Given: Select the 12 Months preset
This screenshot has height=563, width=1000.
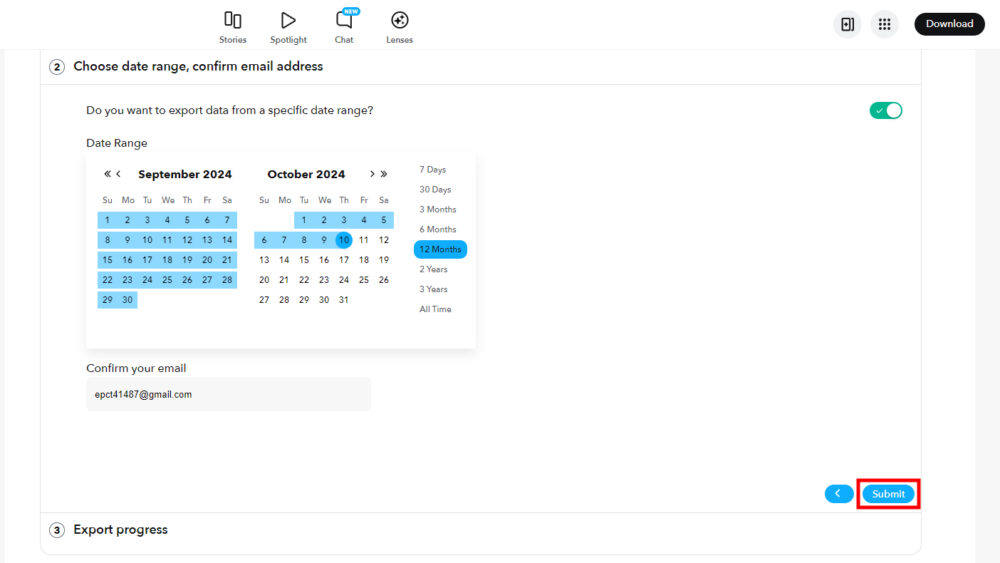Looking at the screenshot, I should click(440, 249).
